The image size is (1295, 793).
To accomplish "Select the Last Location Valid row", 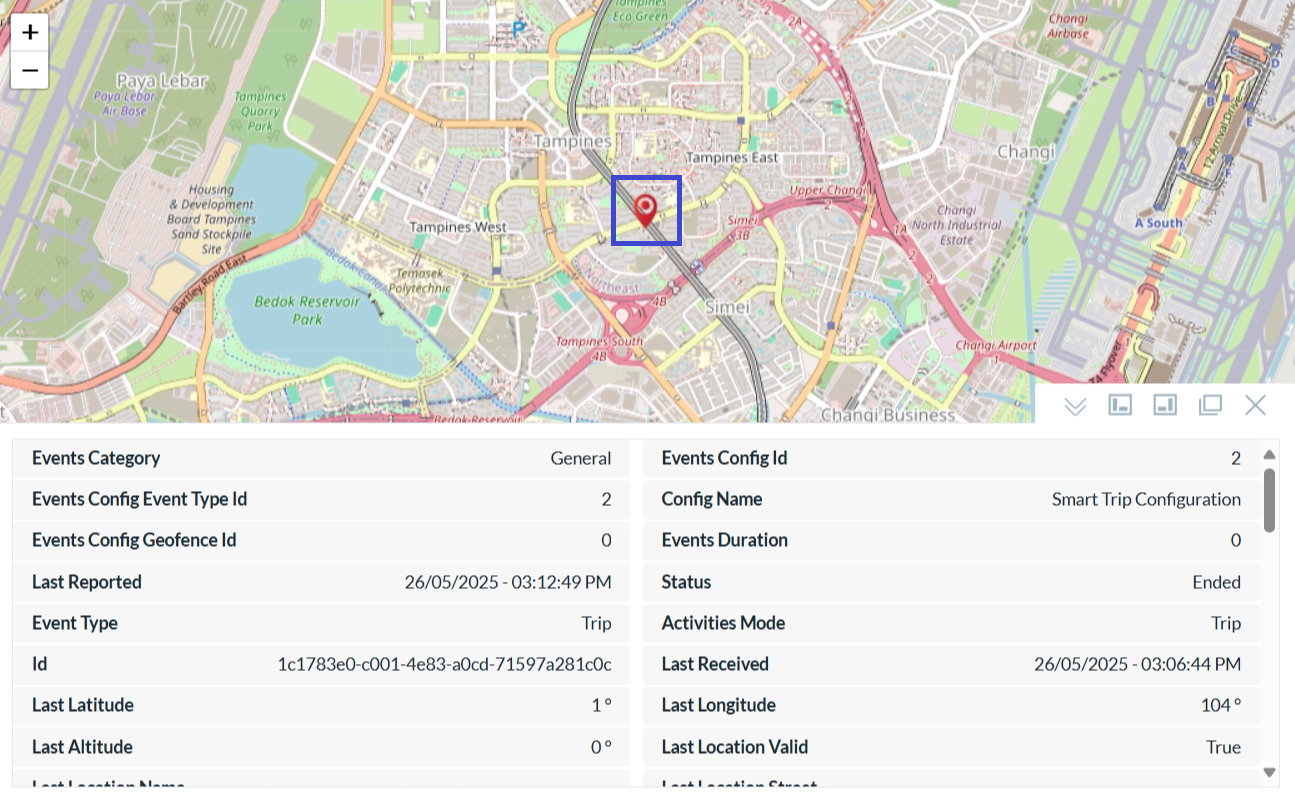I will pos(950,746).
